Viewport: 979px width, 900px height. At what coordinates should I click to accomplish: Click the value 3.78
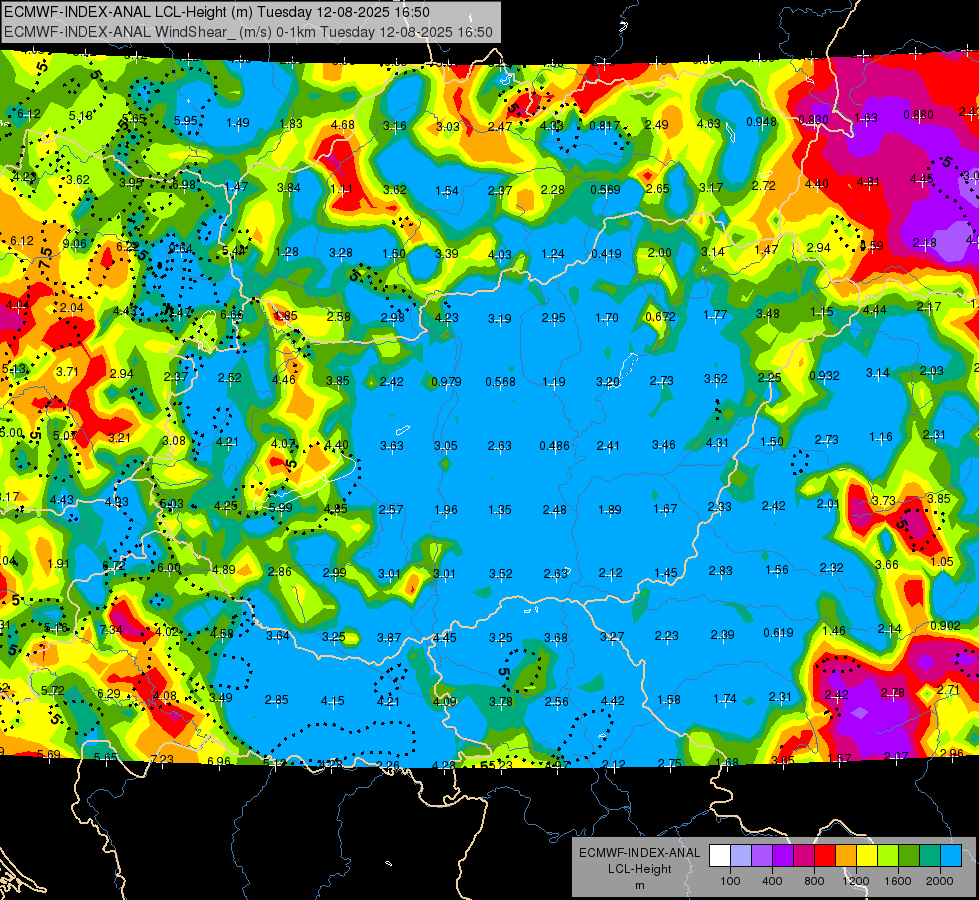tap(501, 702)
